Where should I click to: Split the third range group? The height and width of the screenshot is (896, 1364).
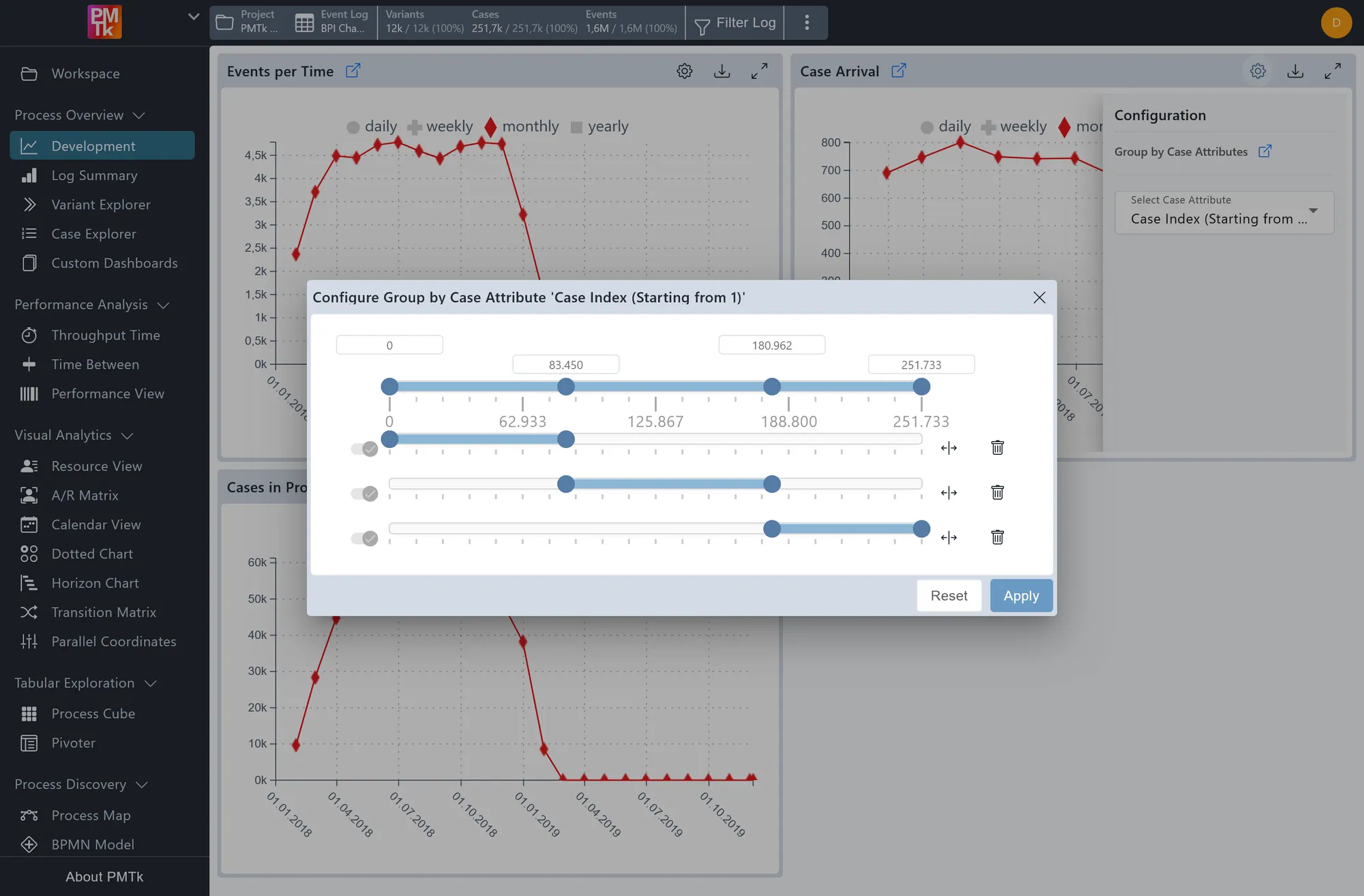(x=949, y=538)
